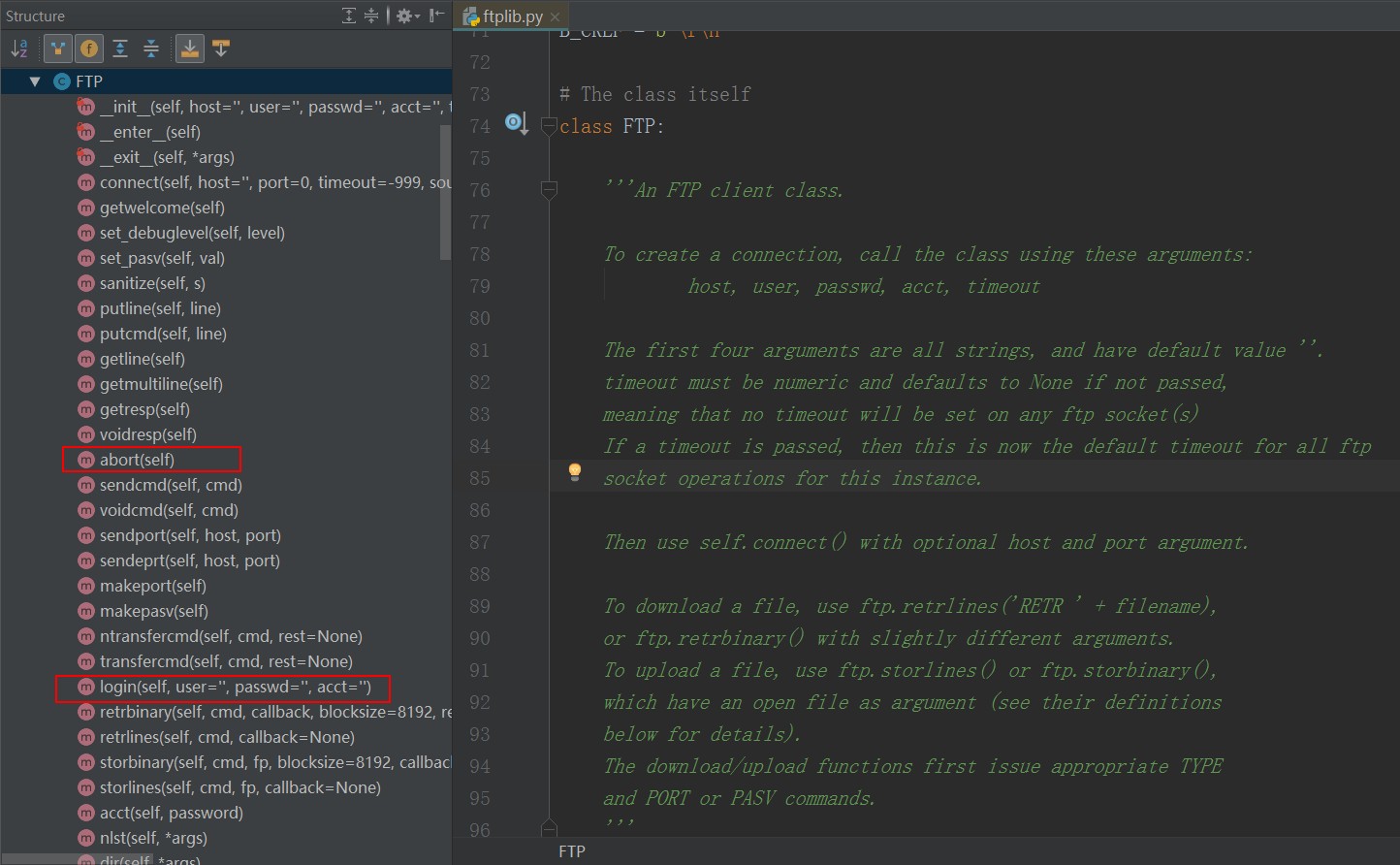1400x865 pixels.
Task: Click method icon beside set_pasv
Action: [x=86, y=258]
